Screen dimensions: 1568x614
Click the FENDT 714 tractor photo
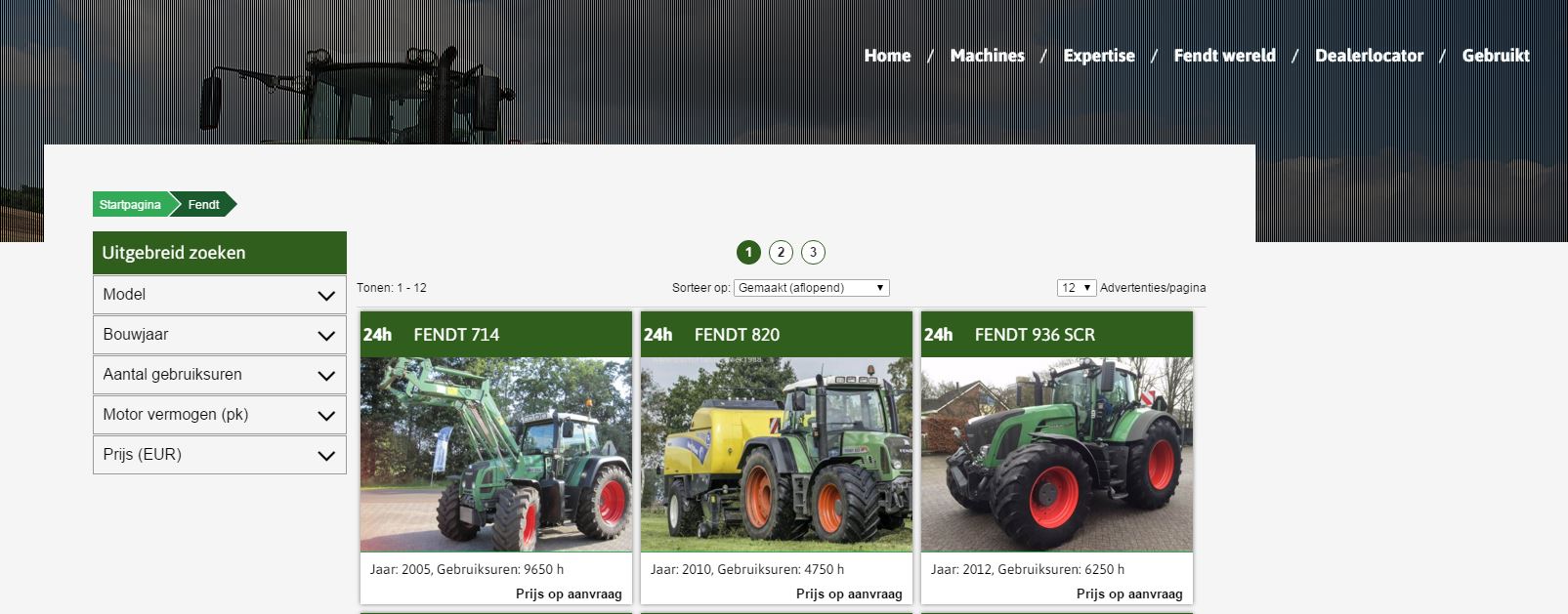coord(496,455)
